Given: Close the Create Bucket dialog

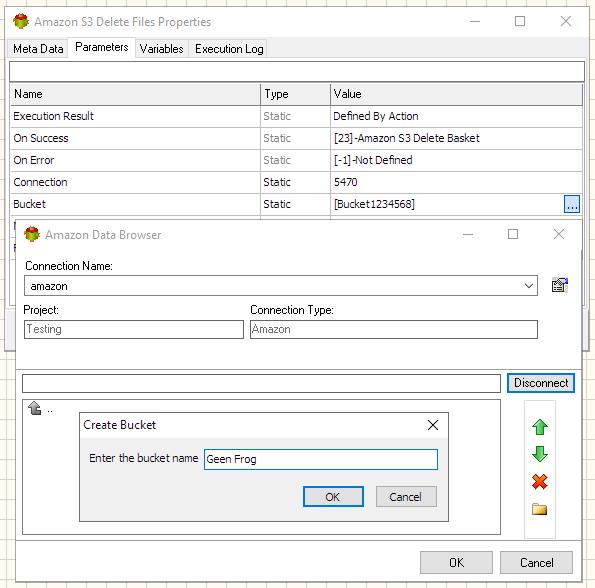Looking at the screenshot, I should [433, 425].
